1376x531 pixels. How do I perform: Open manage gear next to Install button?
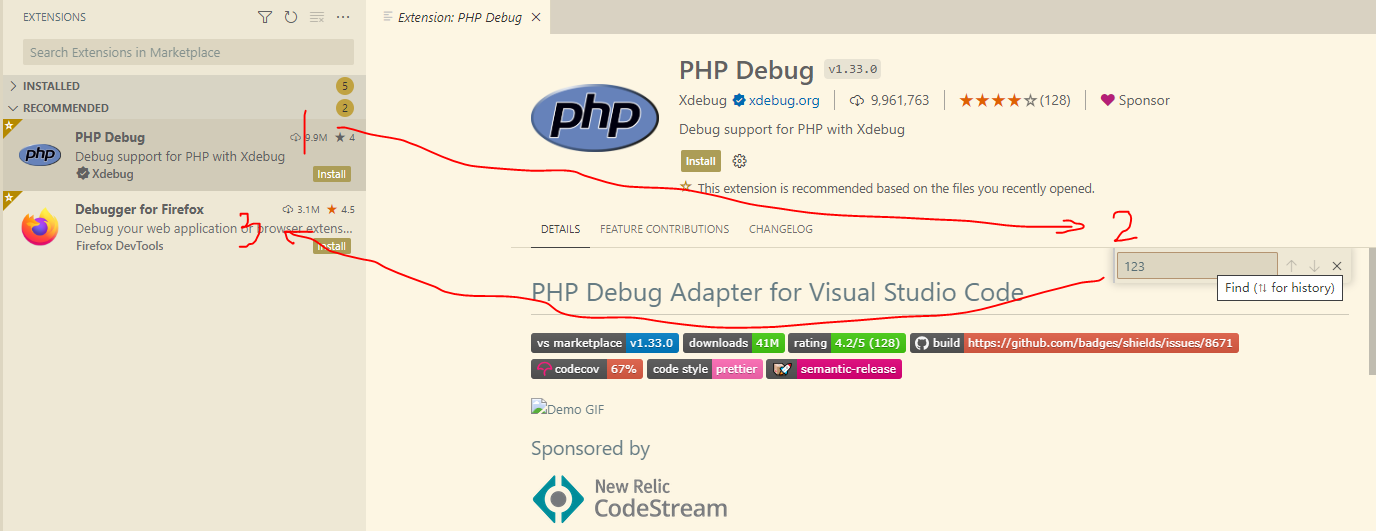740,161
